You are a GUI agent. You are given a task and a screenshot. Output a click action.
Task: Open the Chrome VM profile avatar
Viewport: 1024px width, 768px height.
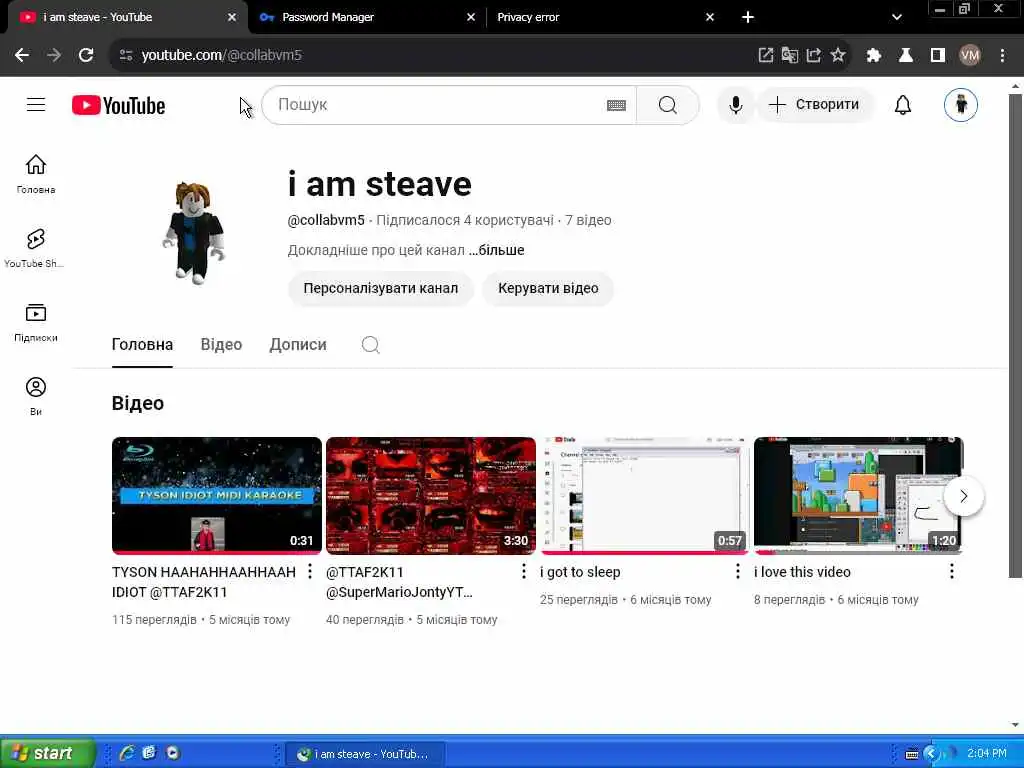970,56
